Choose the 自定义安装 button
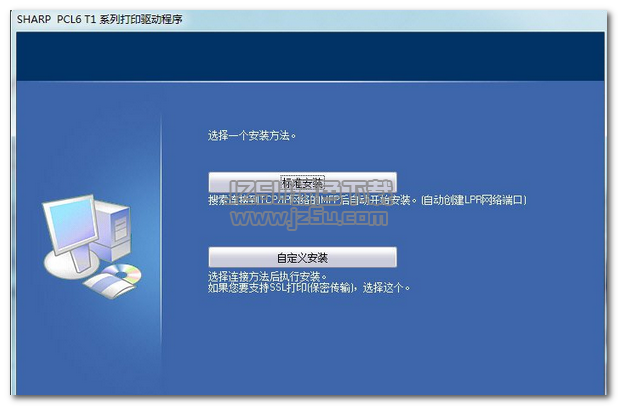618x406 pixels. click(x=302, y=257)
